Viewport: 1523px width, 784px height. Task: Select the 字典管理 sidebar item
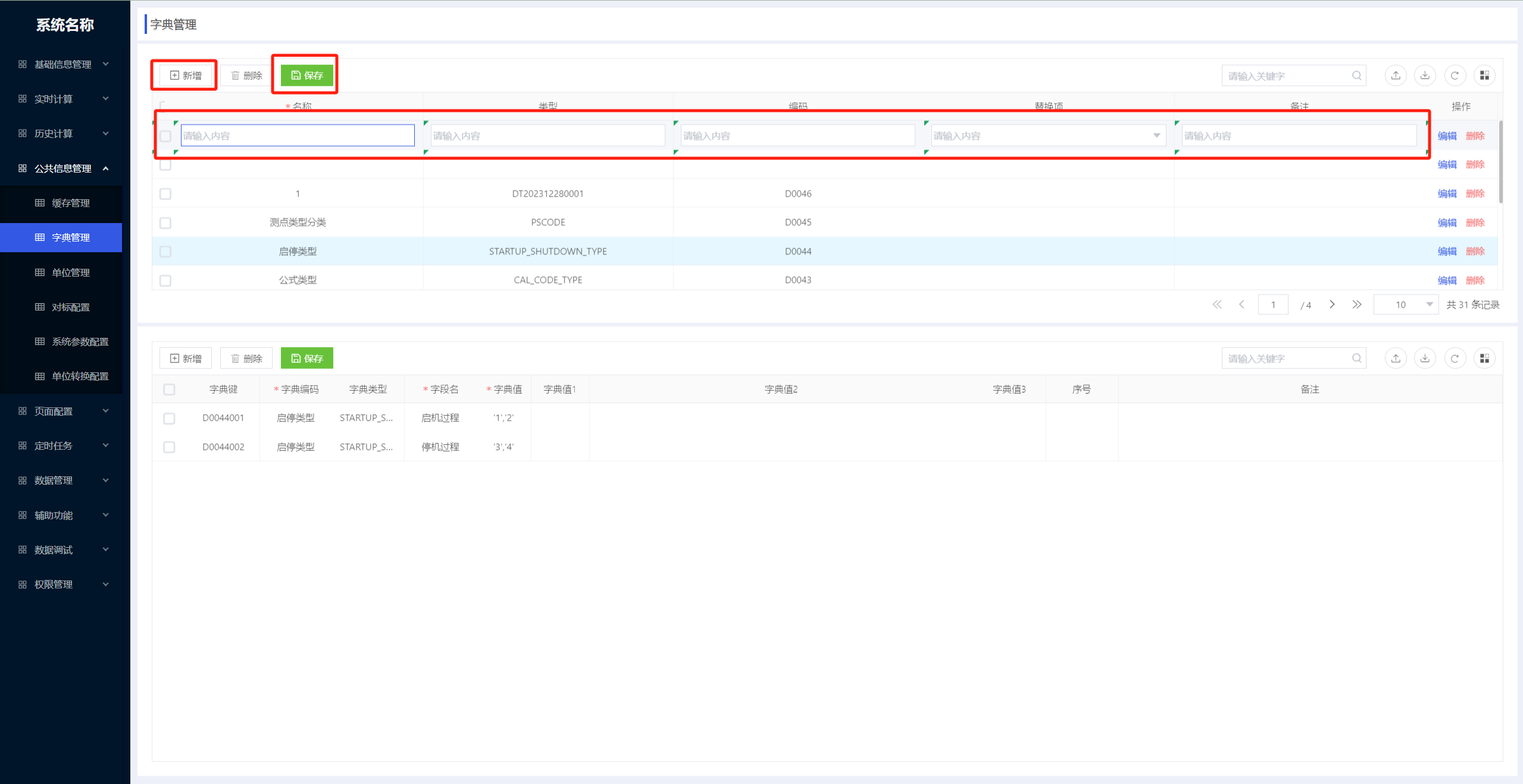pyautogui.click(x=61, y=237)
